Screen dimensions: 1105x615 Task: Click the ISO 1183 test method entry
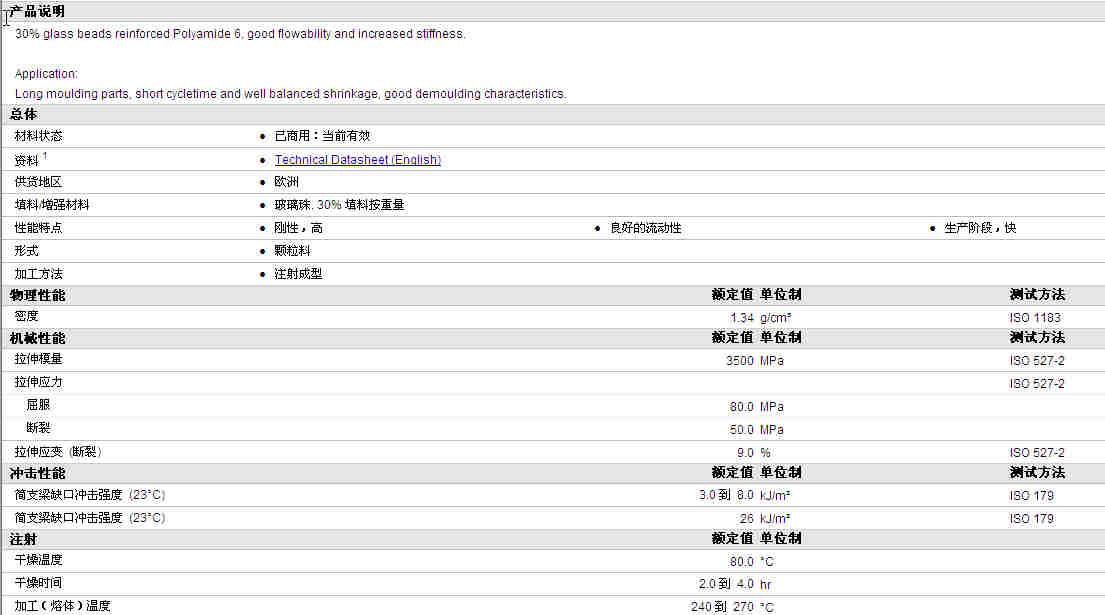tap(1034, 318)
